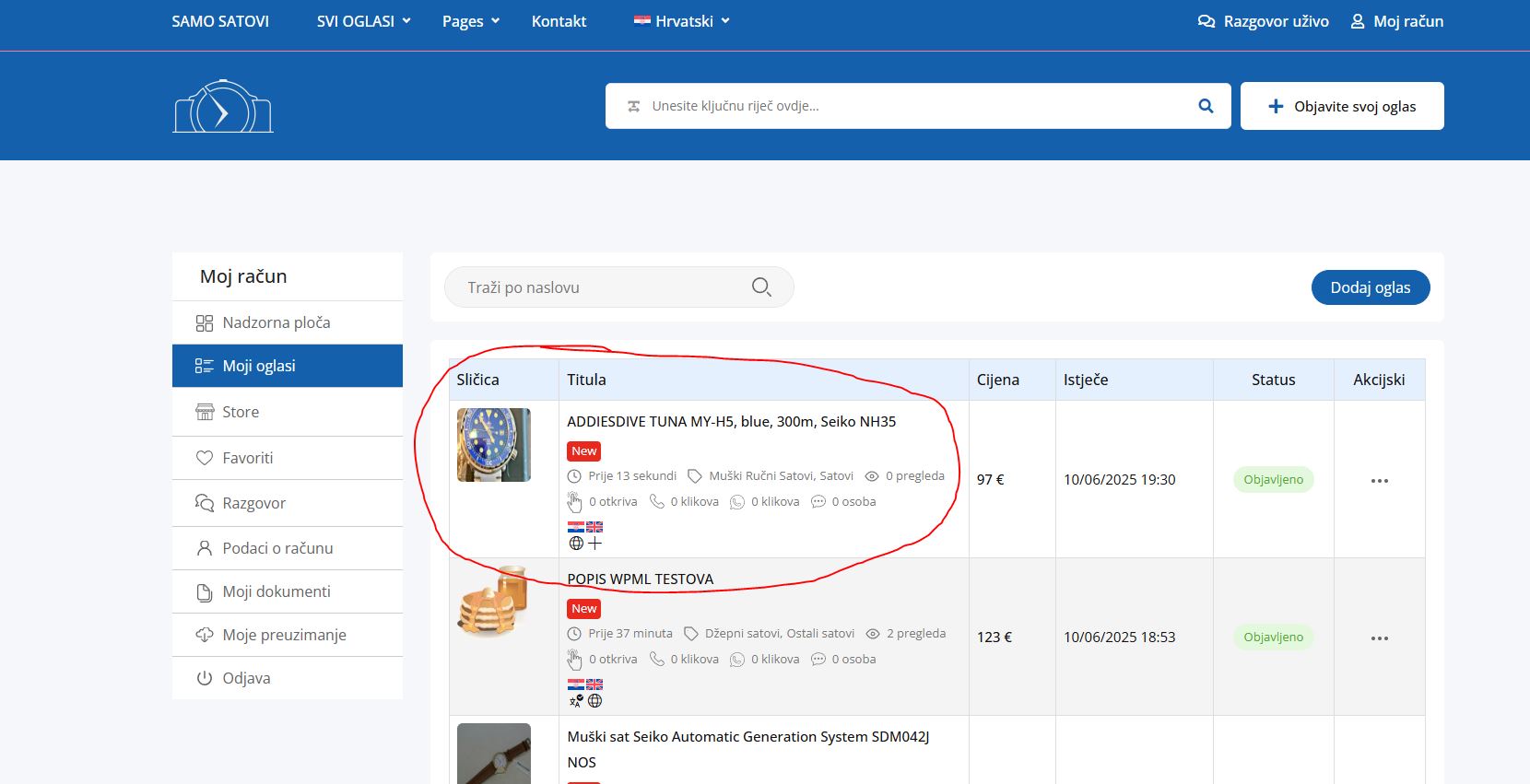Expand the SVI OGLASI dropdown menu
1530x784 pixels.
(x=363, y=21)
